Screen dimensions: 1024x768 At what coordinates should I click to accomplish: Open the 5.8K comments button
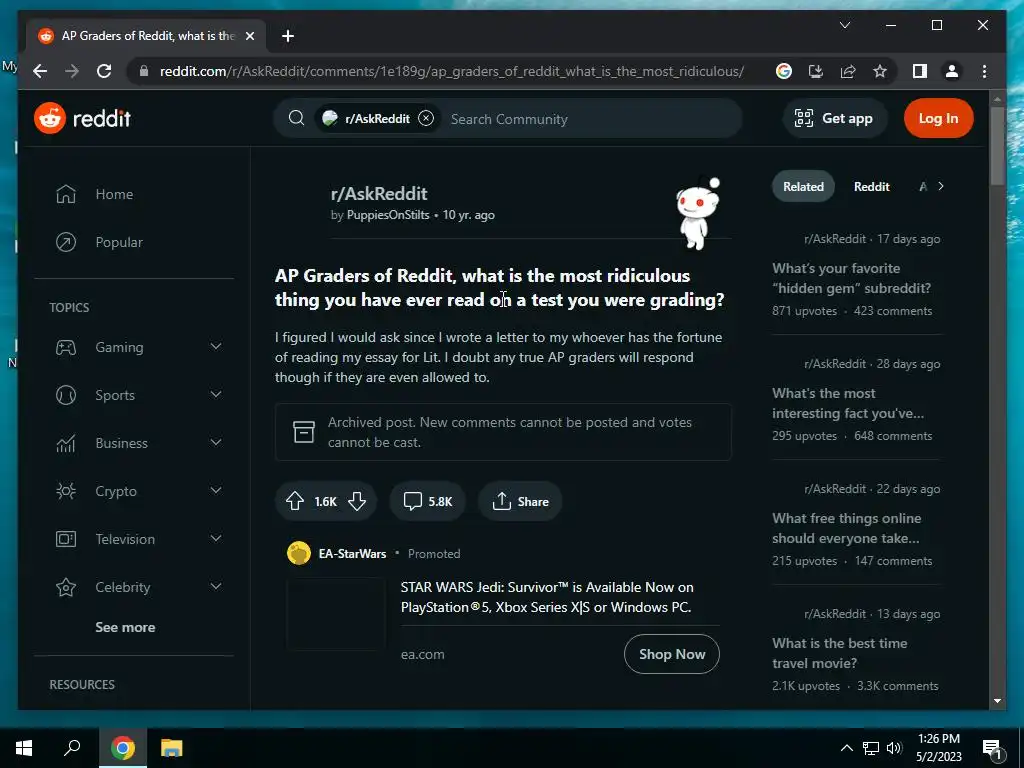tap(427, 501)
